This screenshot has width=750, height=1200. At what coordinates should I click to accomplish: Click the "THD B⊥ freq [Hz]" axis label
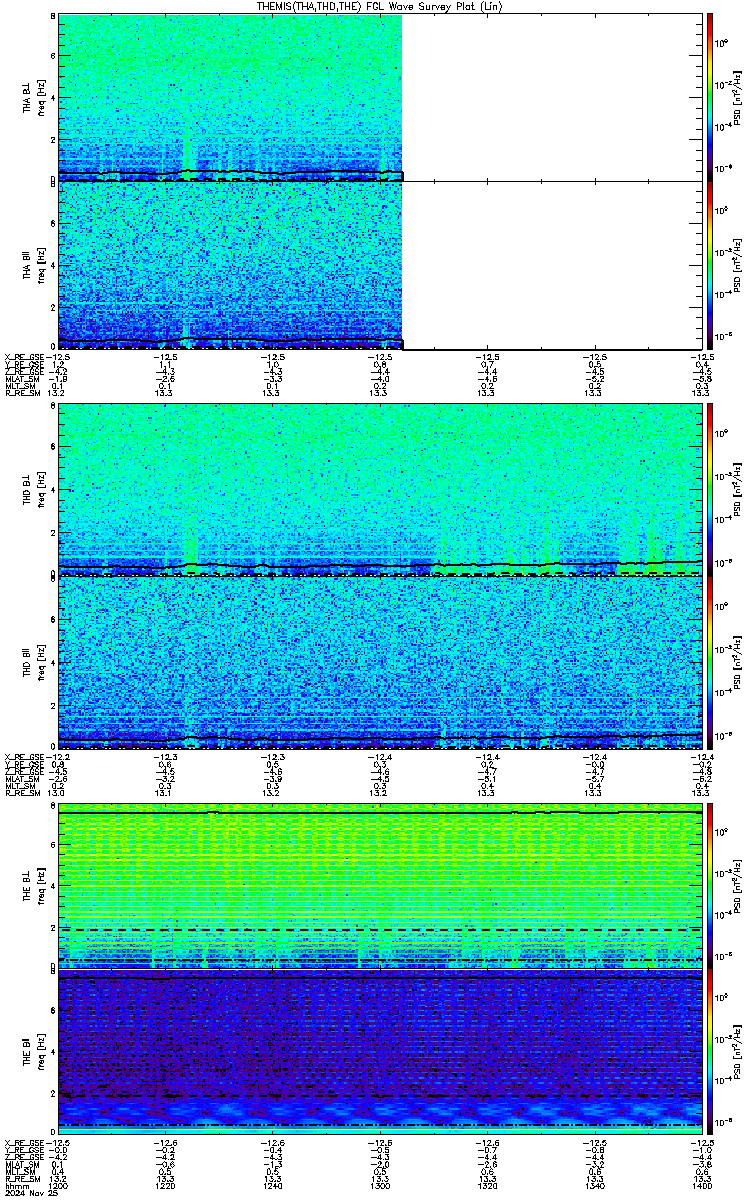point(33,489)
